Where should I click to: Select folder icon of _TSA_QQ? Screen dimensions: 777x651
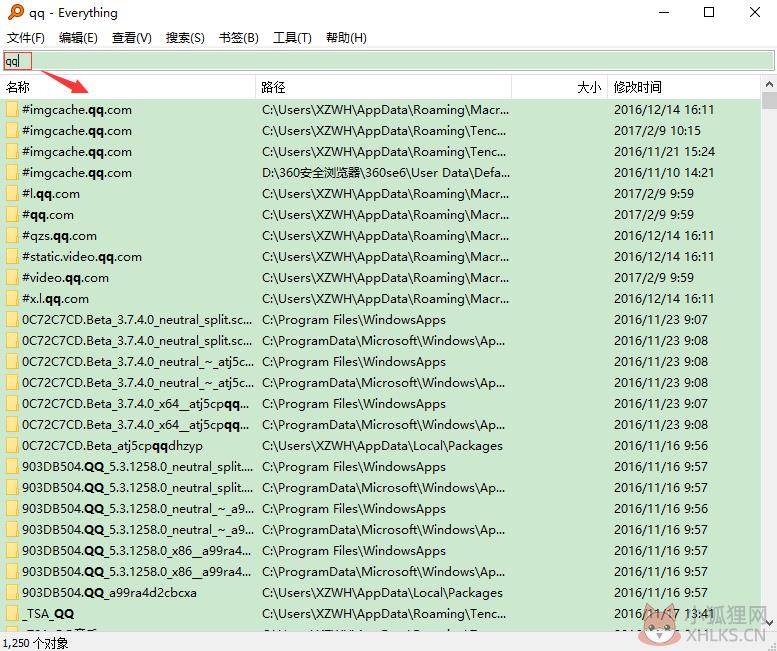coord(12,614)
